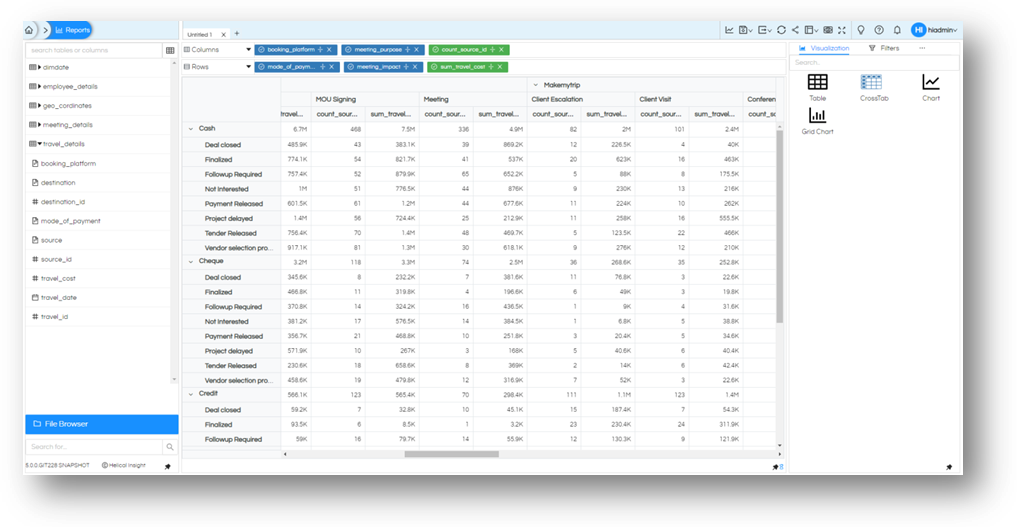The image size is (1017, 527).
Task: Toggle the check circle on meeting_purpose pill
Action: tap(348, 50)
